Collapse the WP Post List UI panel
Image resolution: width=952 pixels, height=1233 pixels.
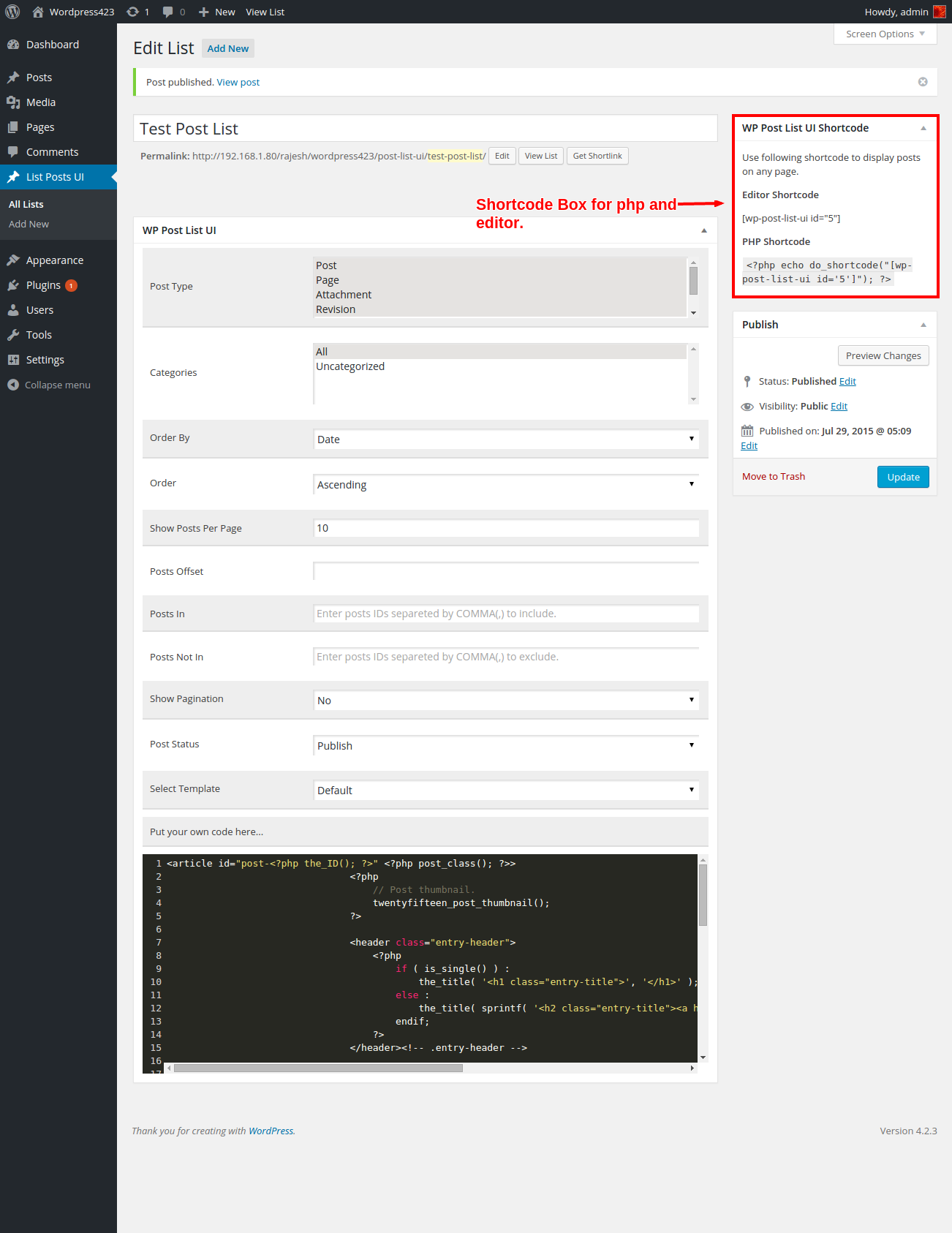(x=704, y=230)
